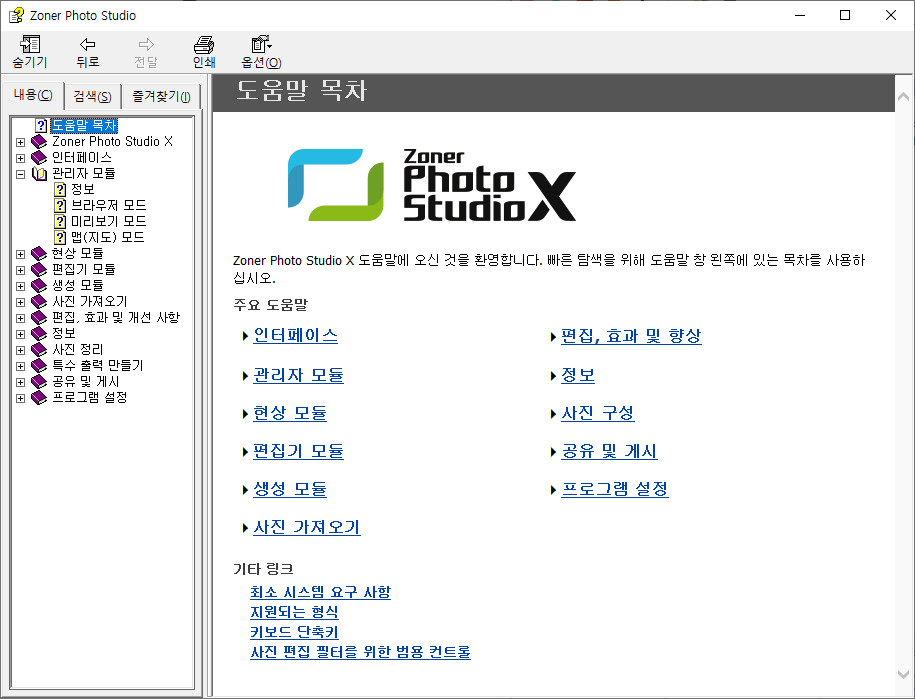Open the 관리자 모듈 link
Image resolution: width=915 pixels, height=699 pixels.
point(298,375)
